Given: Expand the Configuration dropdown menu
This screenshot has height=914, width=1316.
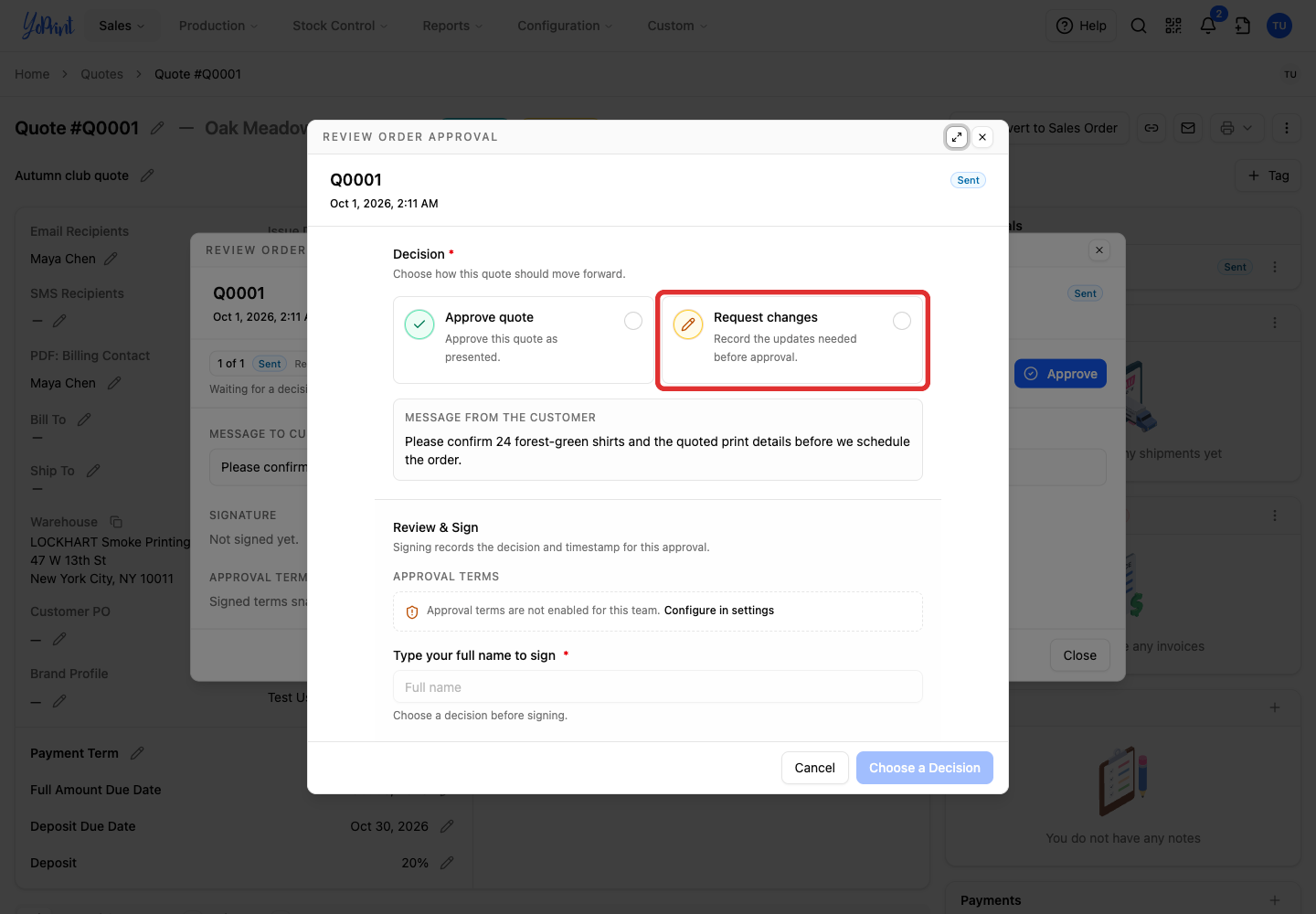Looking at the screenshot, I should point(565,26).
